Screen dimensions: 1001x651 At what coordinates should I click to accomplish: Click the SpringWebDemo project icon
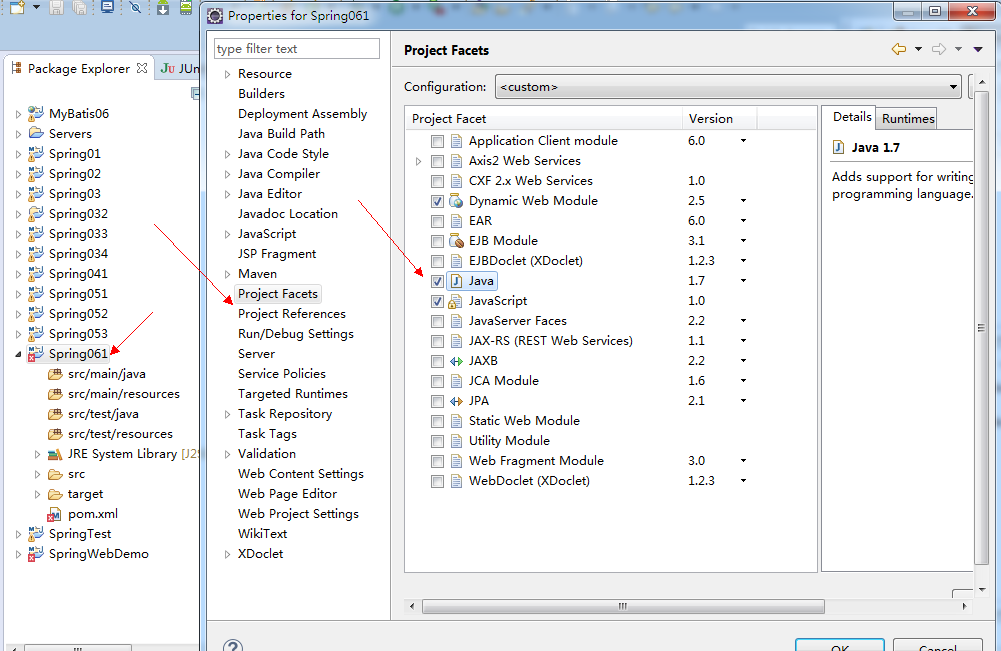point(36,554)
